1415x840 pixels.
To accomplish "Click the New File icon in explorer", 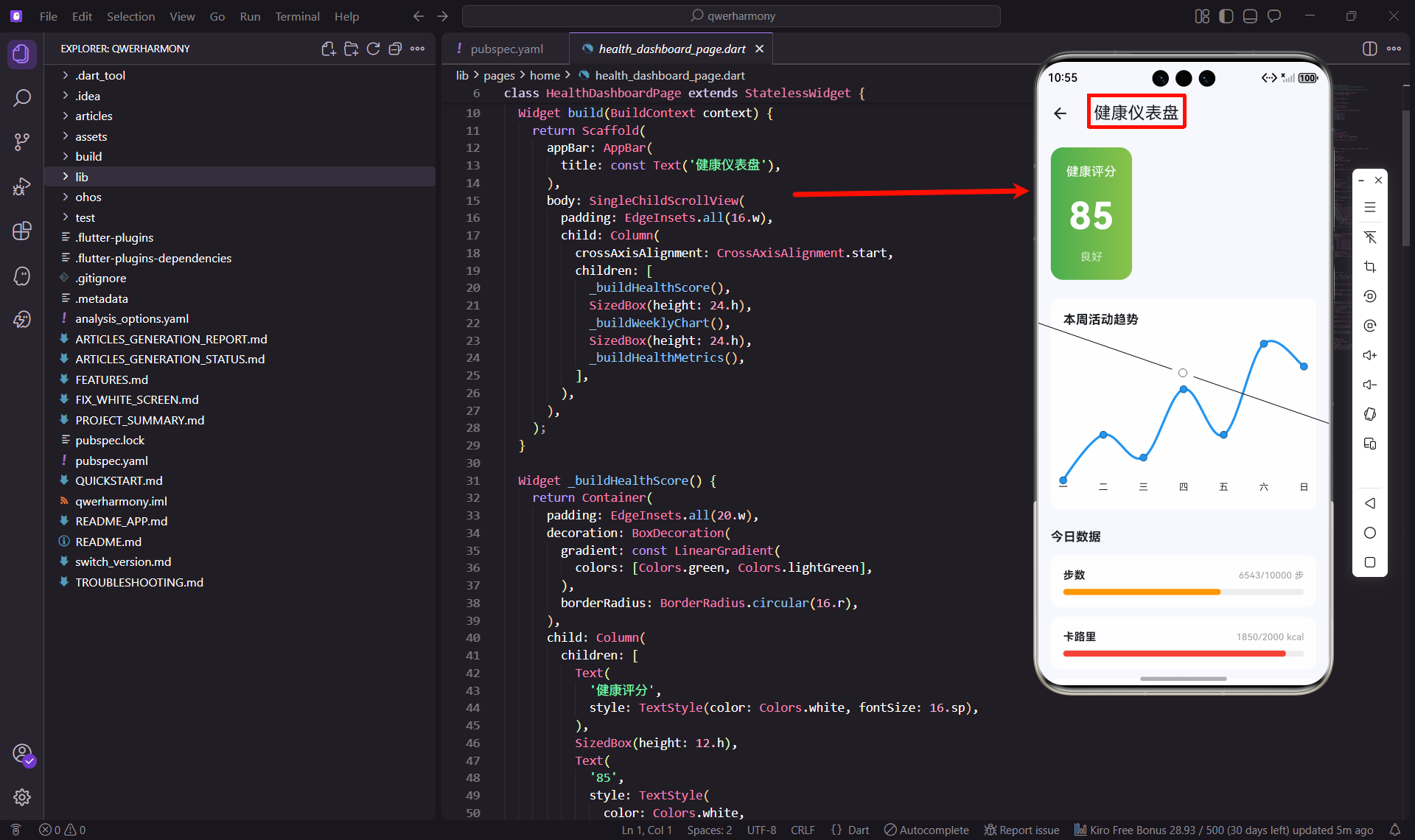I will [x=329, y=49].
